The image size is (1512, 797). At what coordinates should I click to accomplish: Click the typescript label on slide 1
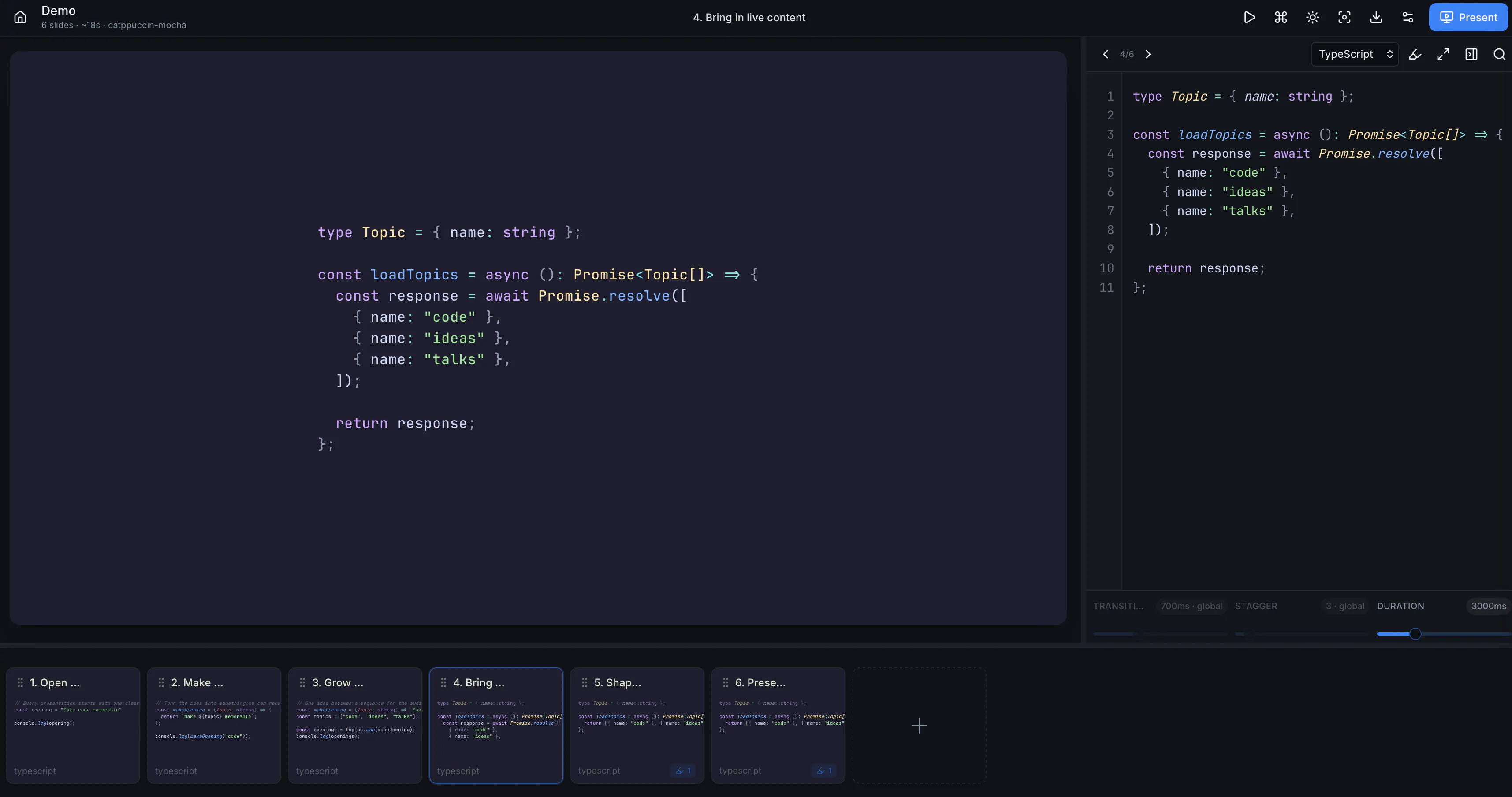tap(35, 771)
